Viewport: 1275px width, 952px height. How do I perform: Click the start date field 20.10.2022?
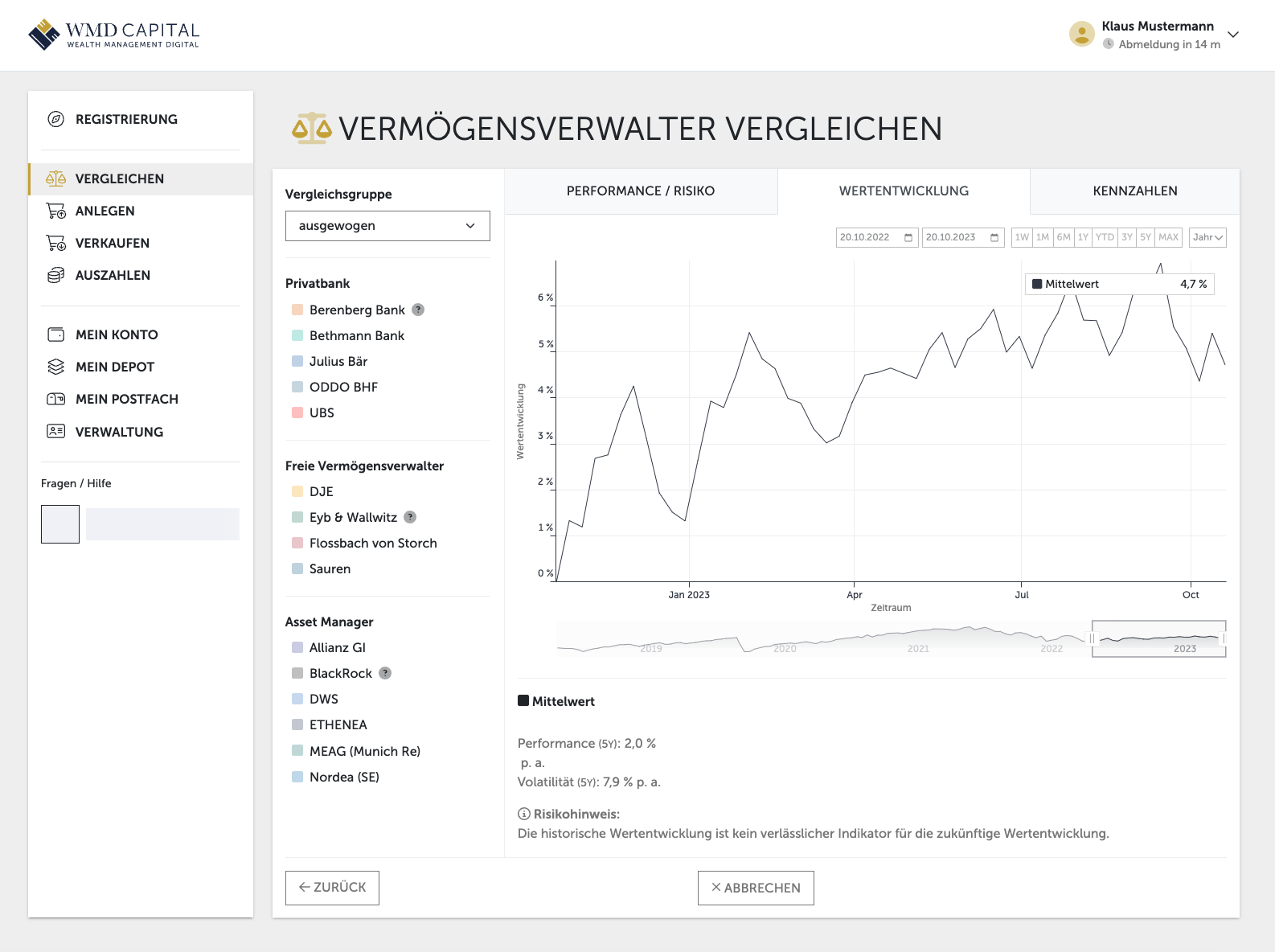coord(877,237)
